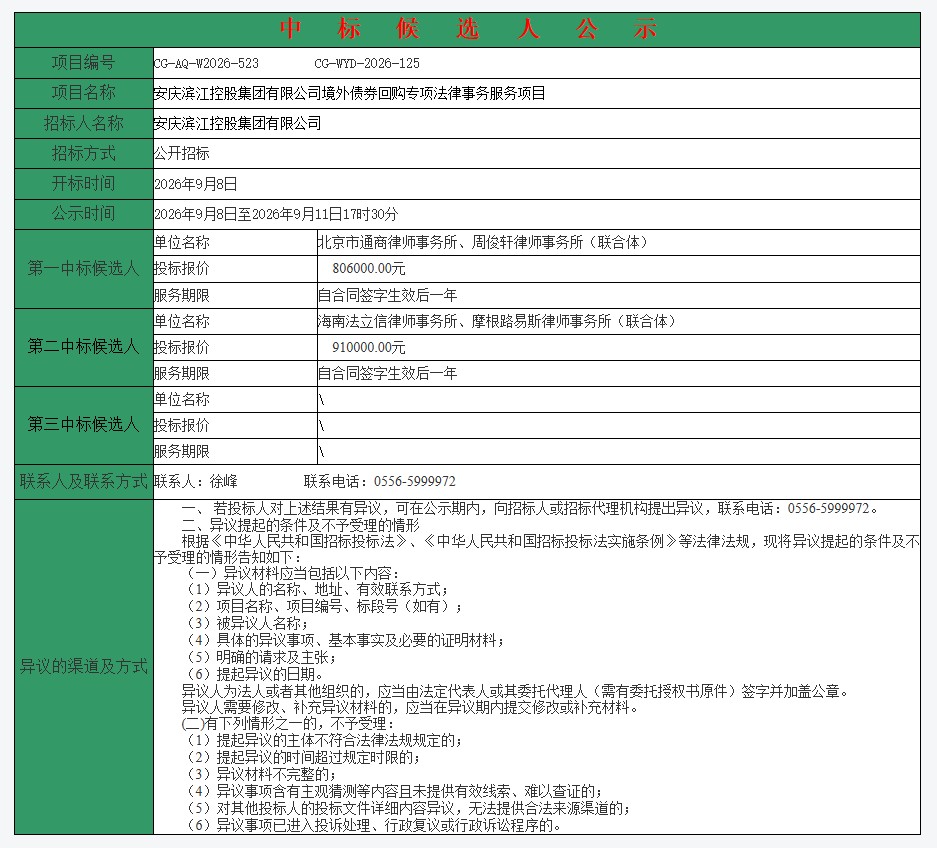
Task: Click third candidate's 单位名称 label
Action: point(182,399)
